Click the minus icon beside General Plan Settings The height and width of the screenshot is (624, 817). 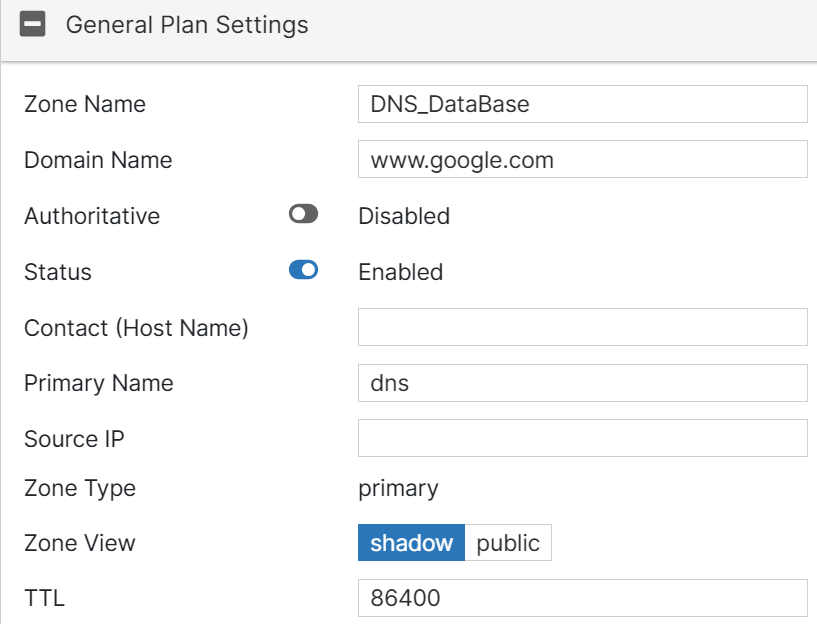click(x=33, y=23)
